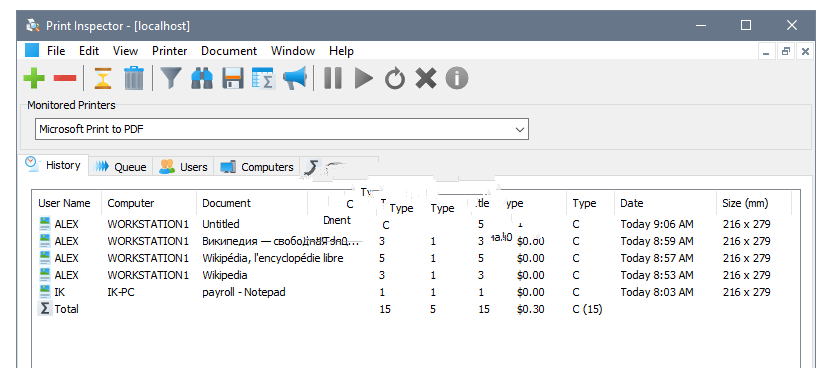Restore the inner MDI child window
This screenshot has height=368, width=819.
(x=785, y=52)
